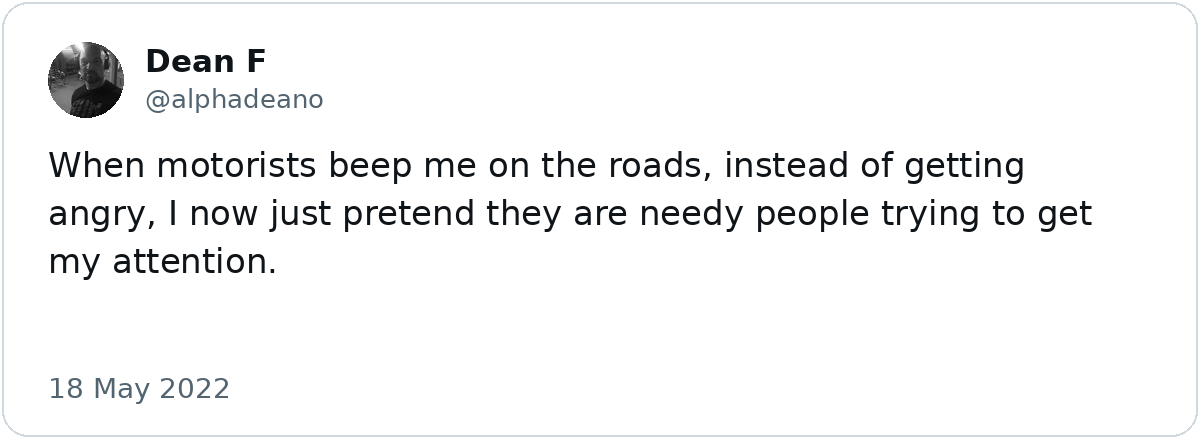Click the letter F in the display name
Image resolution: width=1200 pixels, height=439 pixels.
pyautogui.click(x=256, y=62)
